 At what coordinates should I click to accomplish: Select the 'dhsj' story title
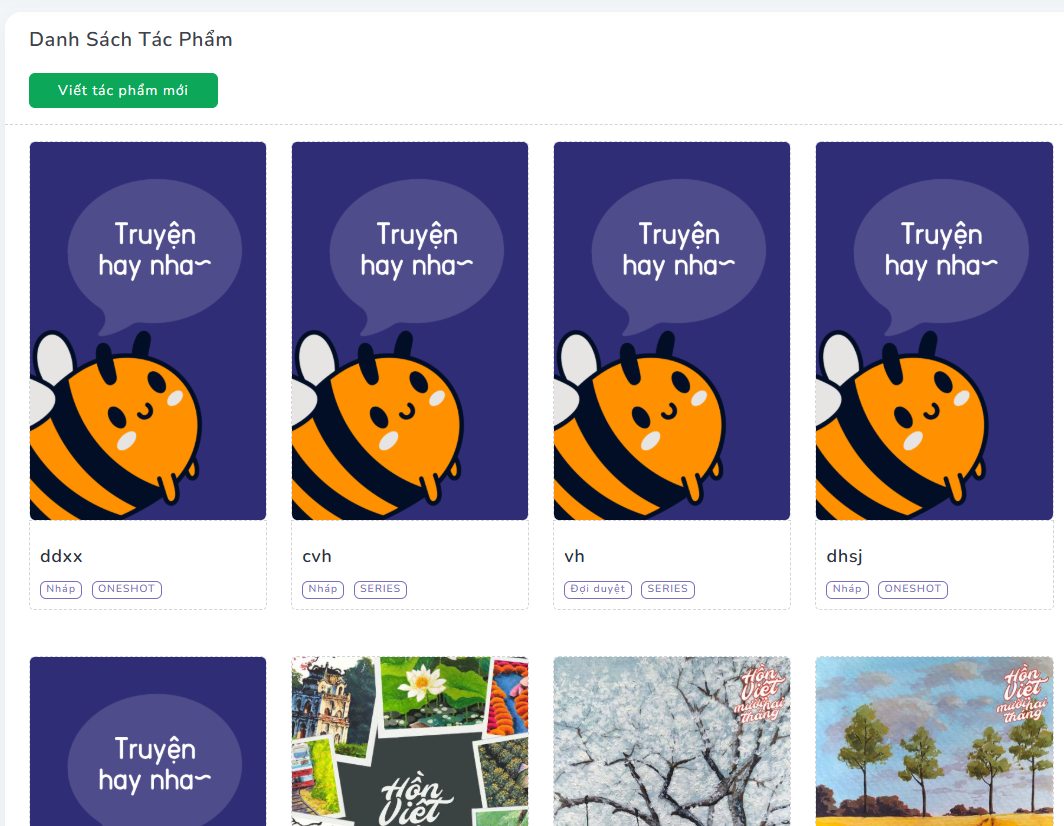[844, 557]
